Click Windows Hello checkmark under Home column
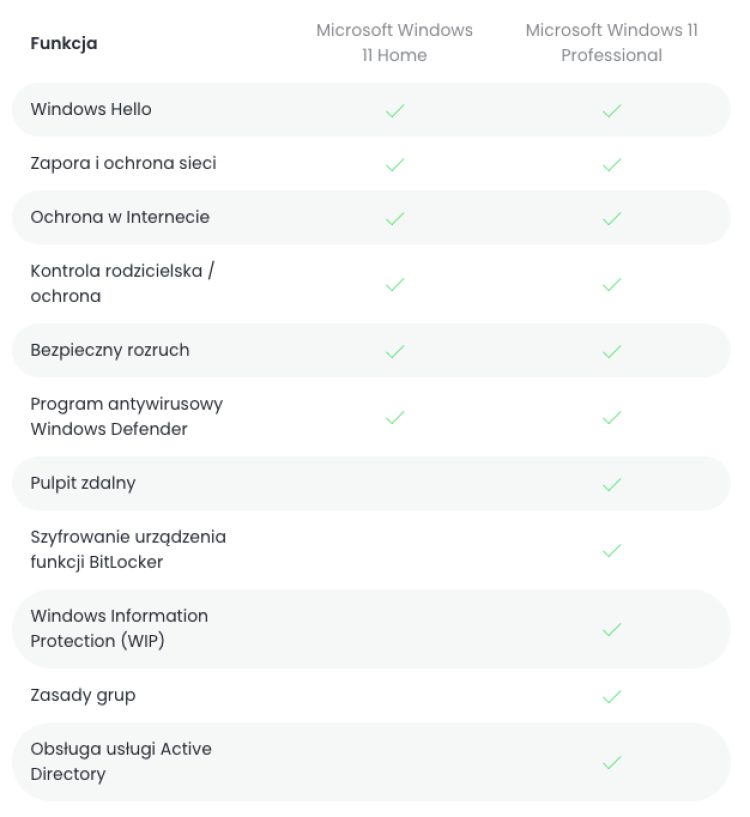This screenshot has height=817, width=750. pos(395,110)
